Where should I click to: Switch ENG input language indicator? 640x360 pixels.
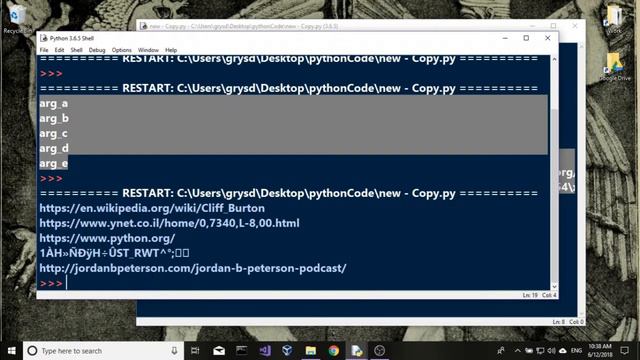click(576, 351)
